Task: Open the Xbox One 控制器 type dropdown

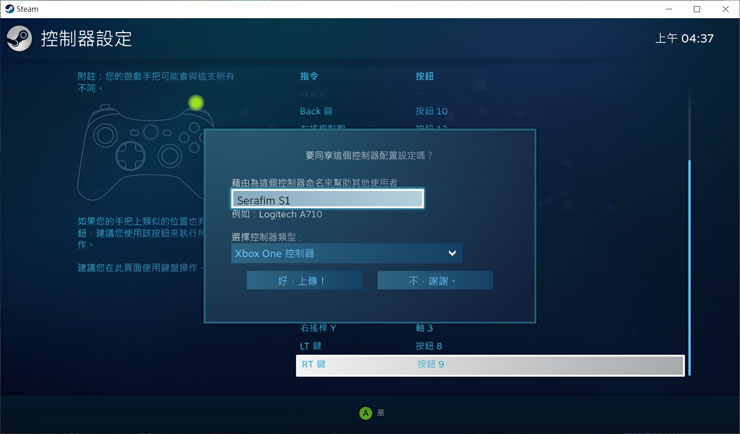Action: click(x=346, y=254)
